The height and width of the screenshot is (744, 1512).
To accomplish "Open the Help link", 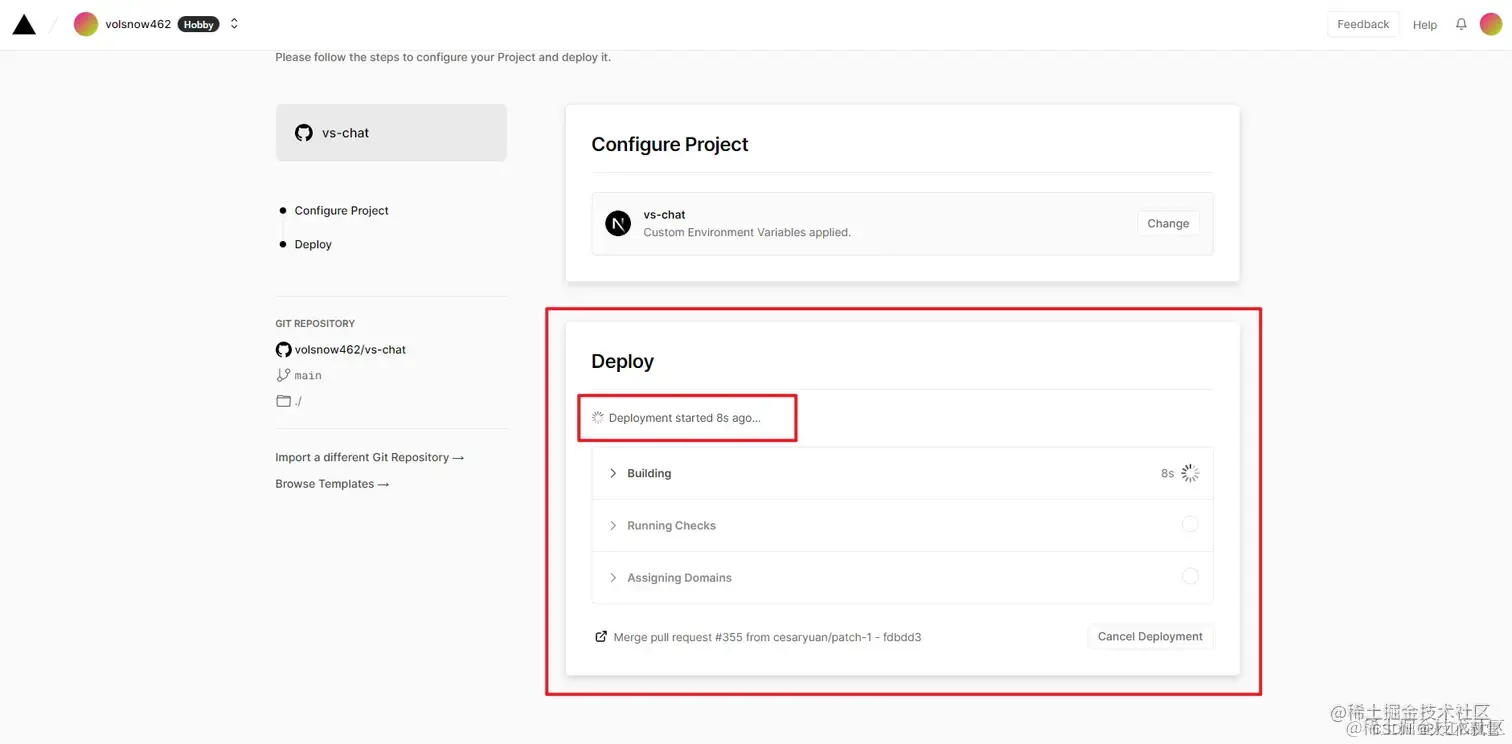I will coord(1425,25).
